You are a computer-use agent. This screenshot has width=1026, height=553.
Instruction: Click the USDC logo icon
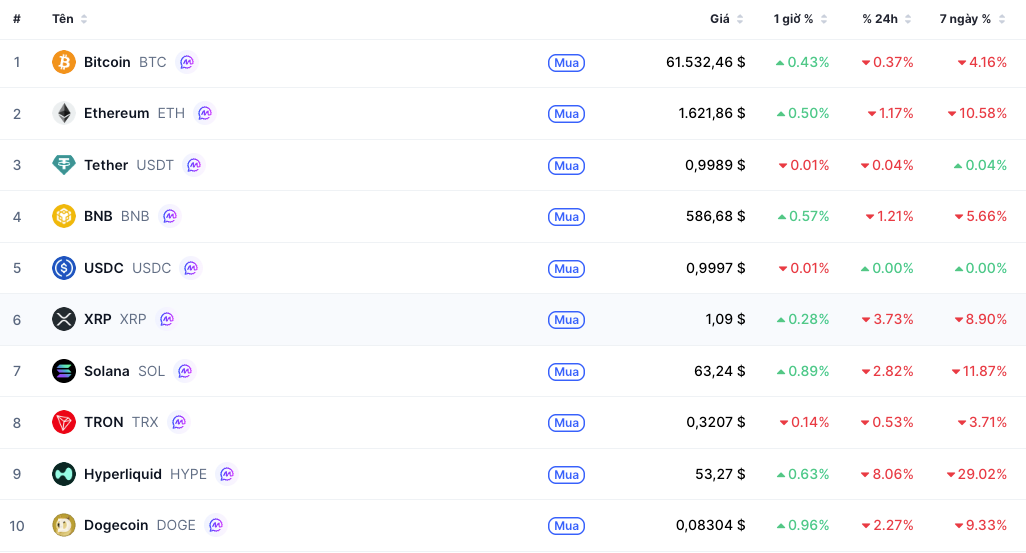coord(63,268)
